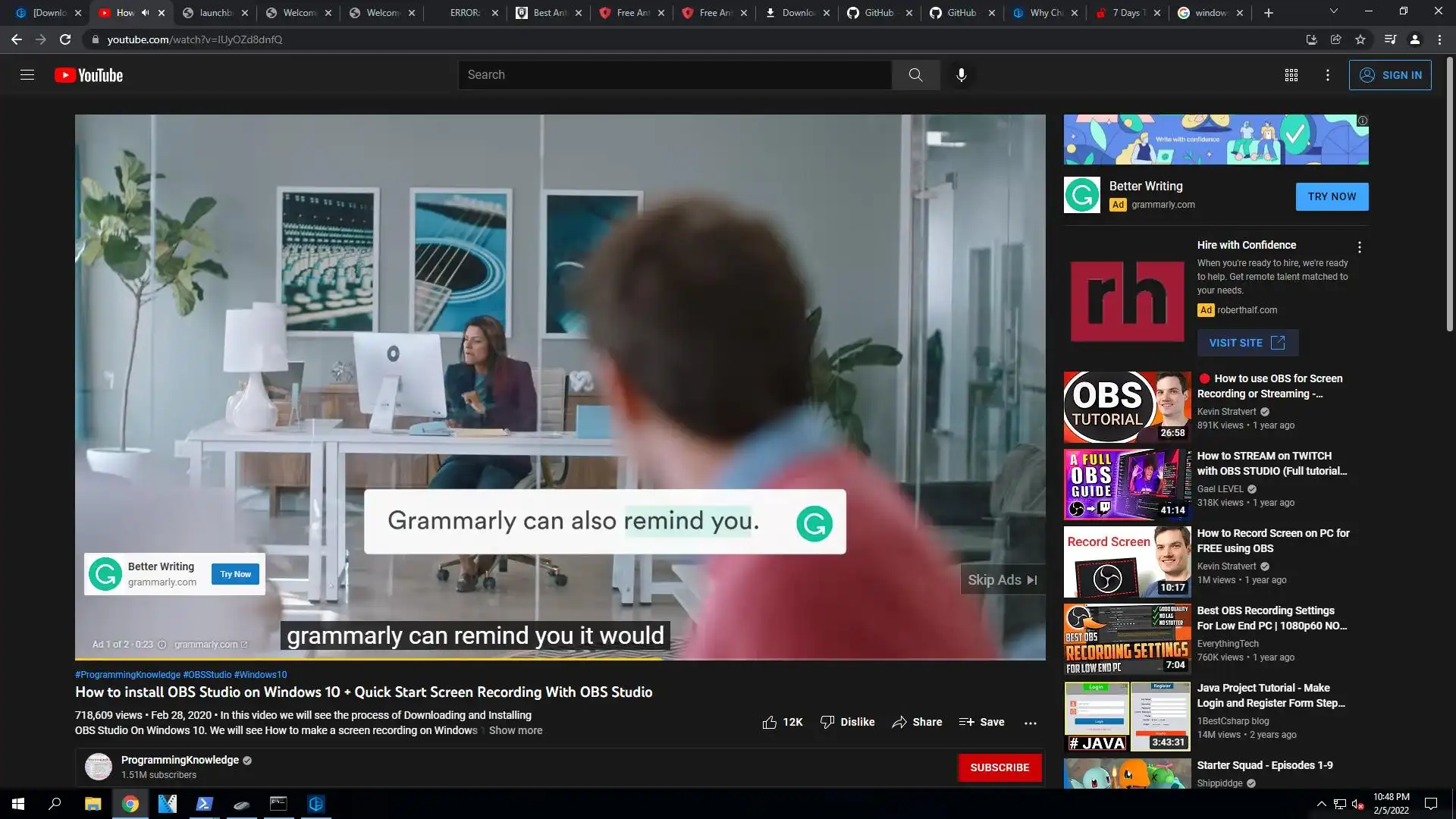Start voice search with microphone icon
The height and width of the screenshot is (819, 1456).
(961, 75)
